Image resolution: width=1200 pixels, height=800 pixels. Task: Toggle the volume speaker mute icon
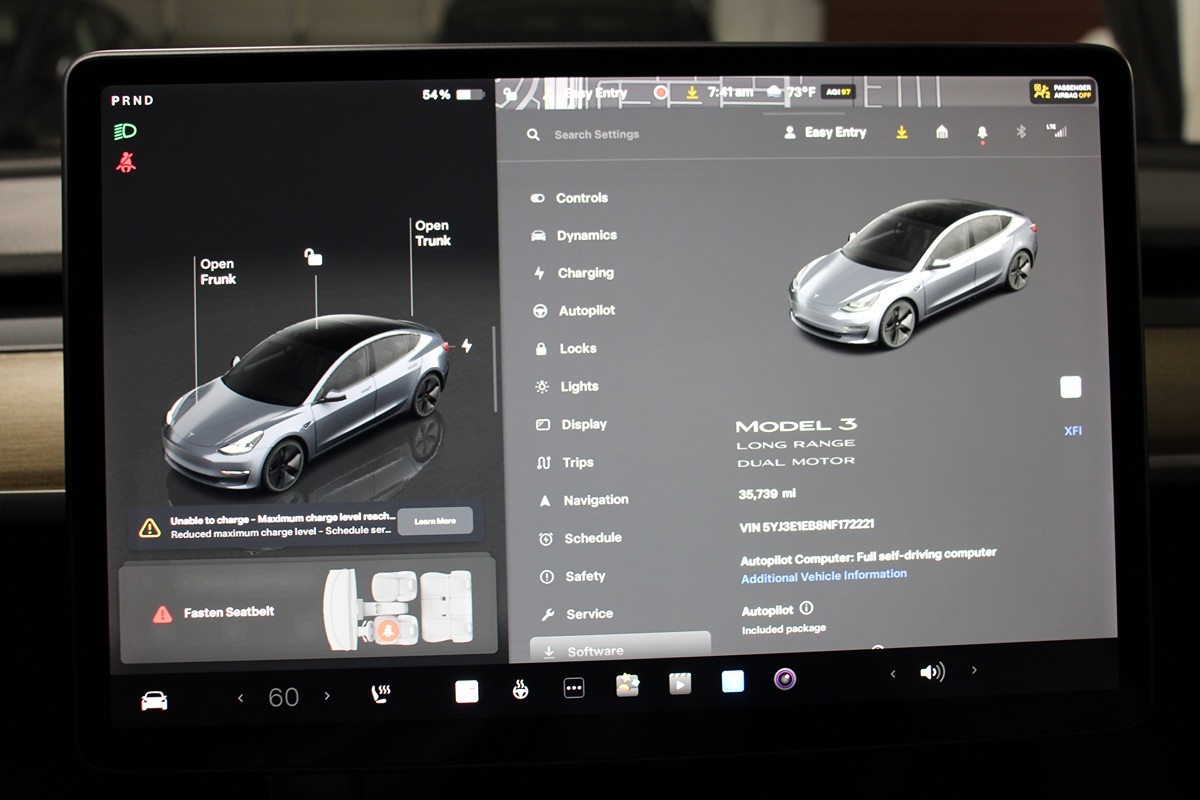click(932, 672)
